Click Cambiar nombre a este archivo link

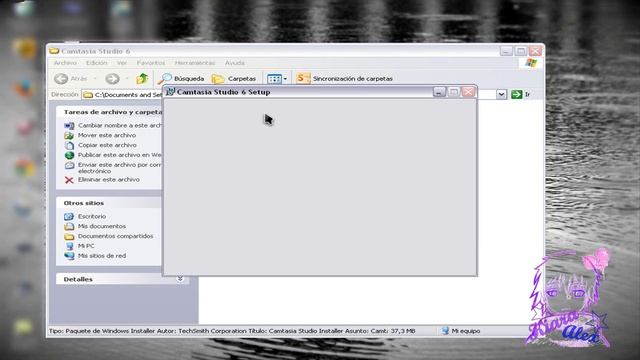[120, 125]
